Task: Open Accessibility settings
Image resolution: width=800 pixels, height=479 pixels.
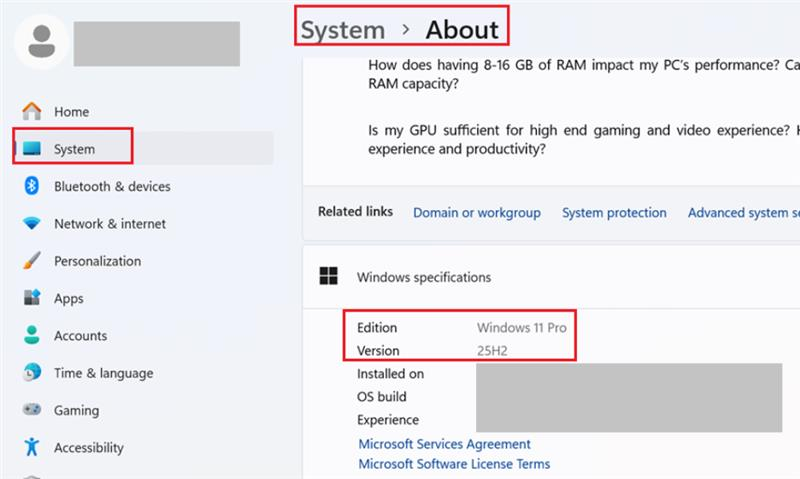Action: pos(89,447)
